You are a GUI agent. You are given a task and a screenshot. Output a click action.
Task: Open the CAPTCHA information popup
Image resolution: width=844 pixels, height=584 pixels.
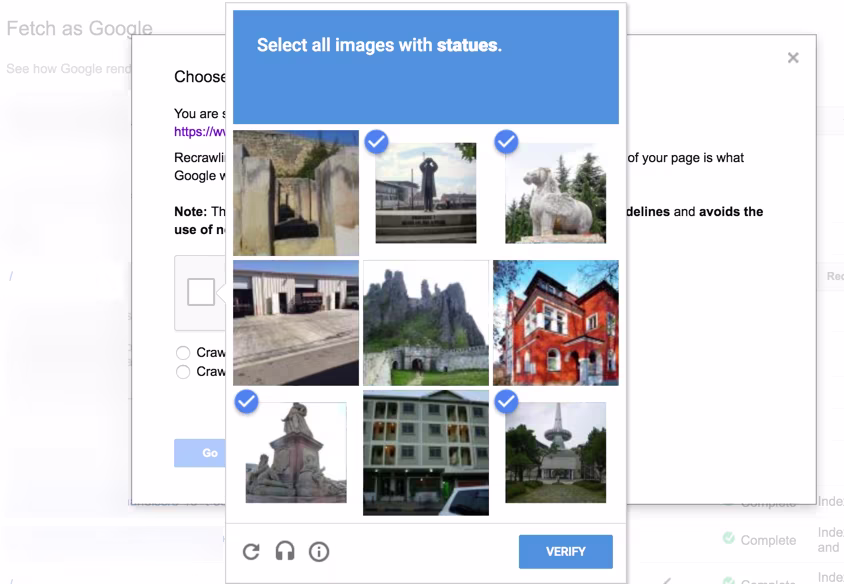(319, 551)
